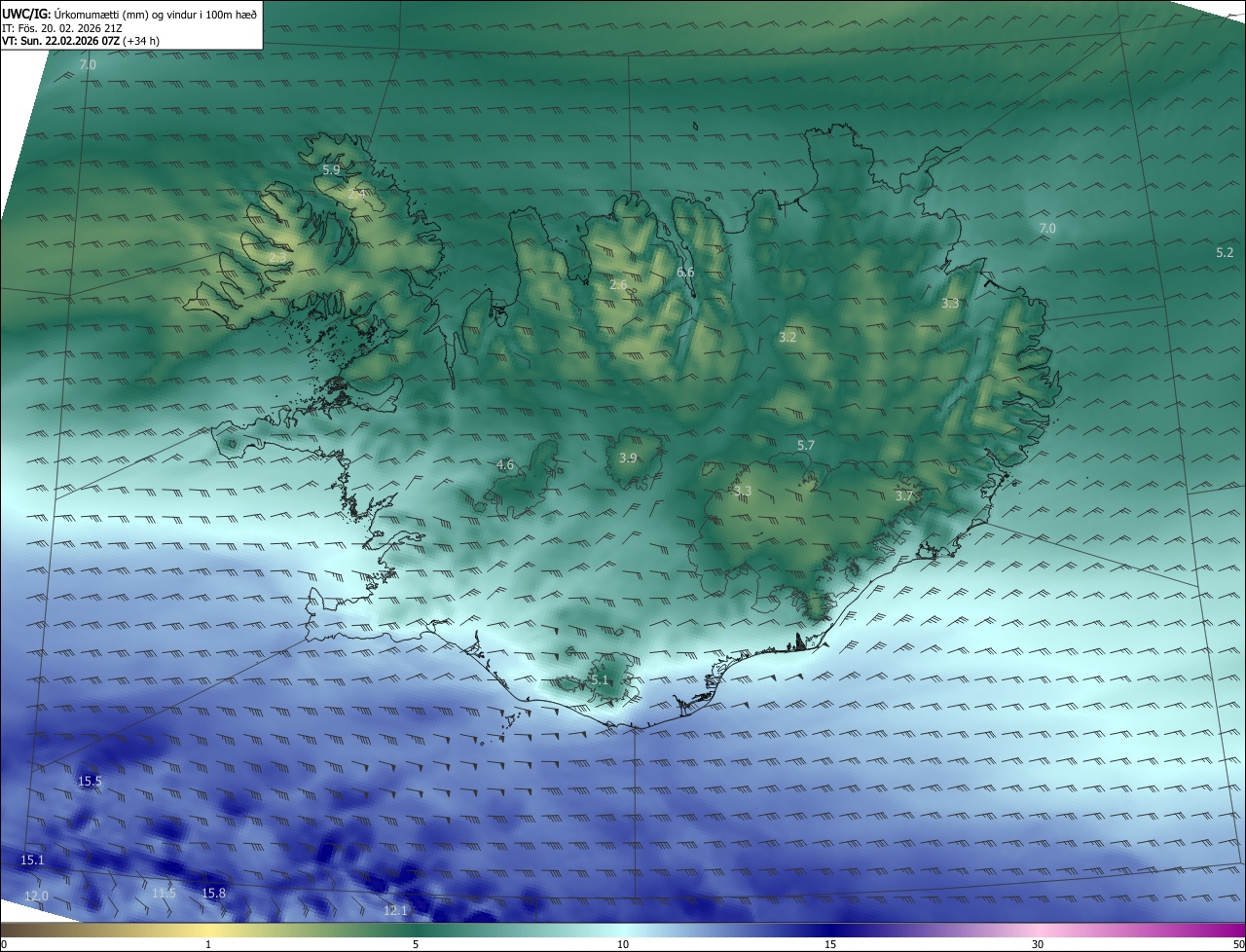Click the 15.1 value over the ocean
1246x952 pixels.
tap(32, 860)
